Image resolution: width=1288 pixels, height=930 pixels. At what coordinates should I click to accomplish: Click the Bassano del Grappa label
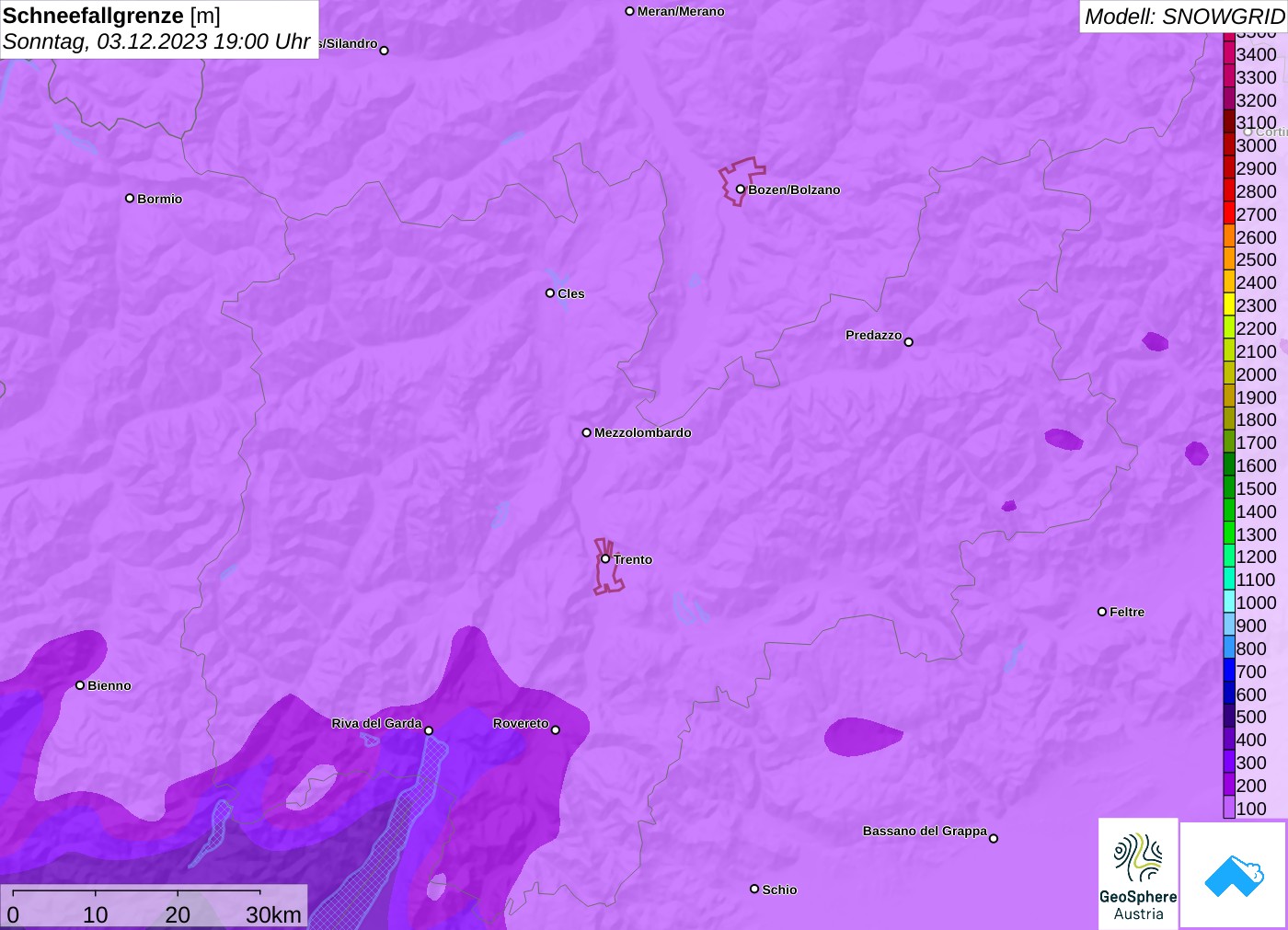pyautogui.click(x=925, y=831)
